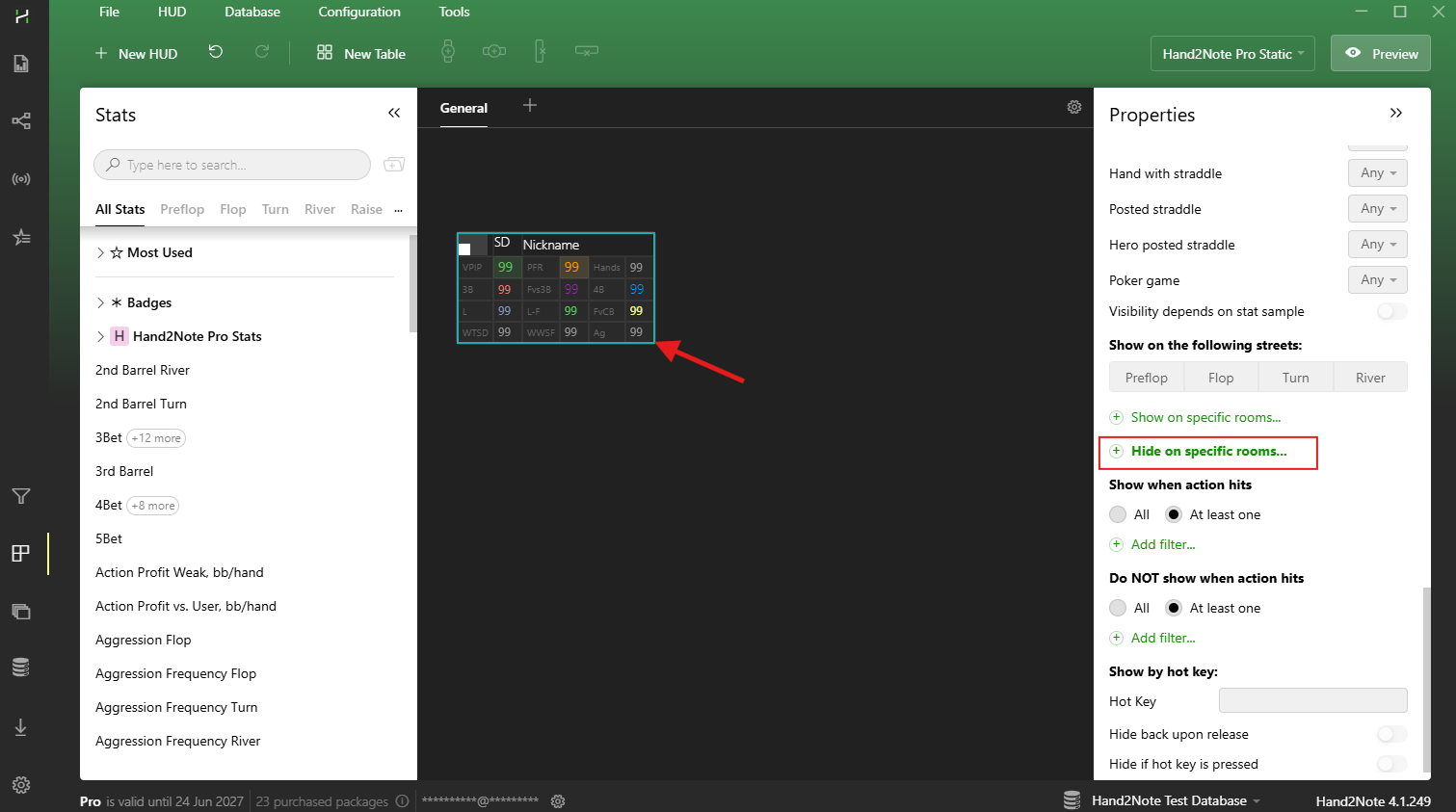Open Hero posted straddle dropdown
The image size is (1456, 812).
pyautogui.click(x=1378, y=245)
